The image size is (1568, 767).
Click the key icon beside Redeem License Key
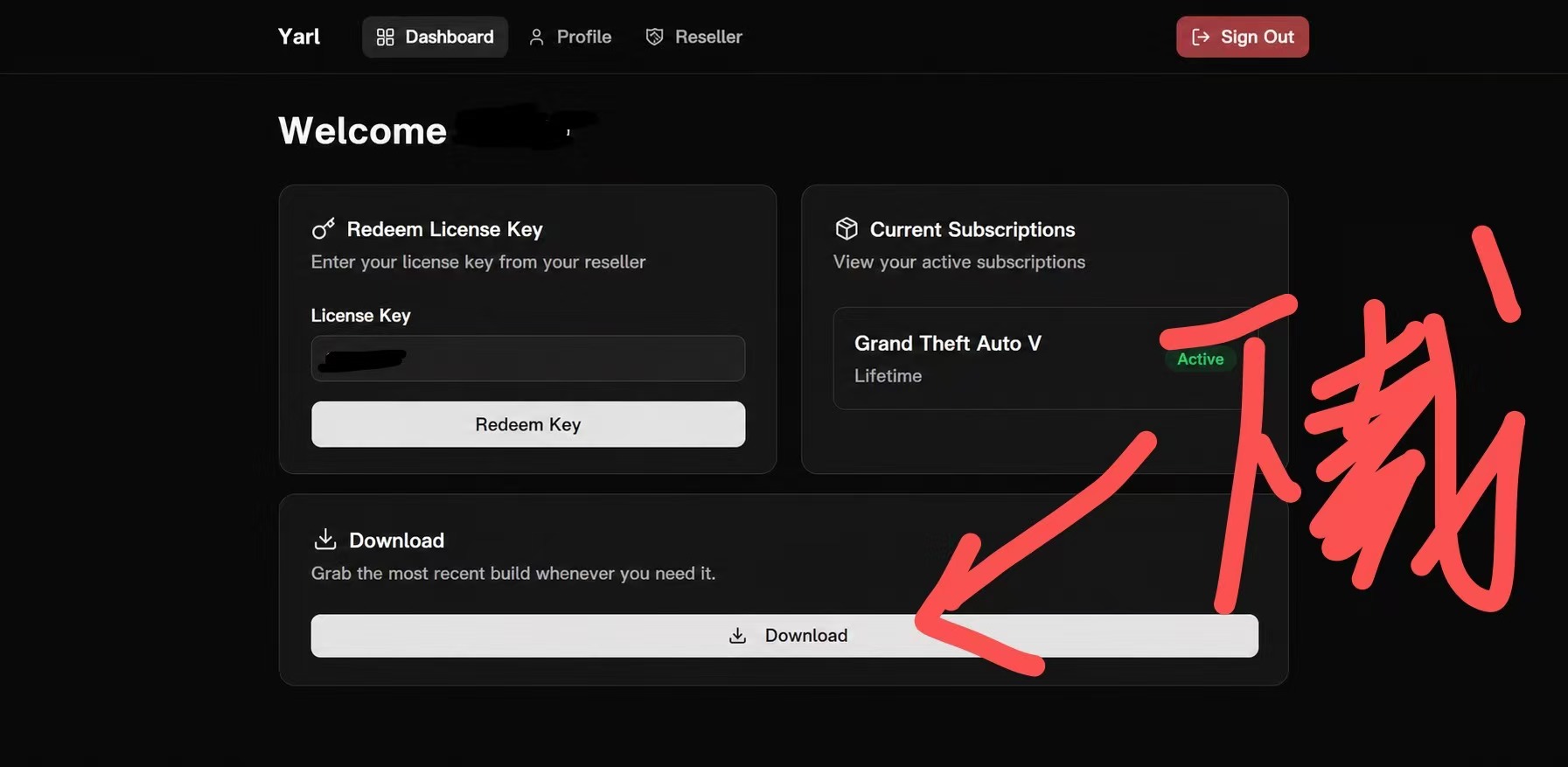tap(324, 228)
